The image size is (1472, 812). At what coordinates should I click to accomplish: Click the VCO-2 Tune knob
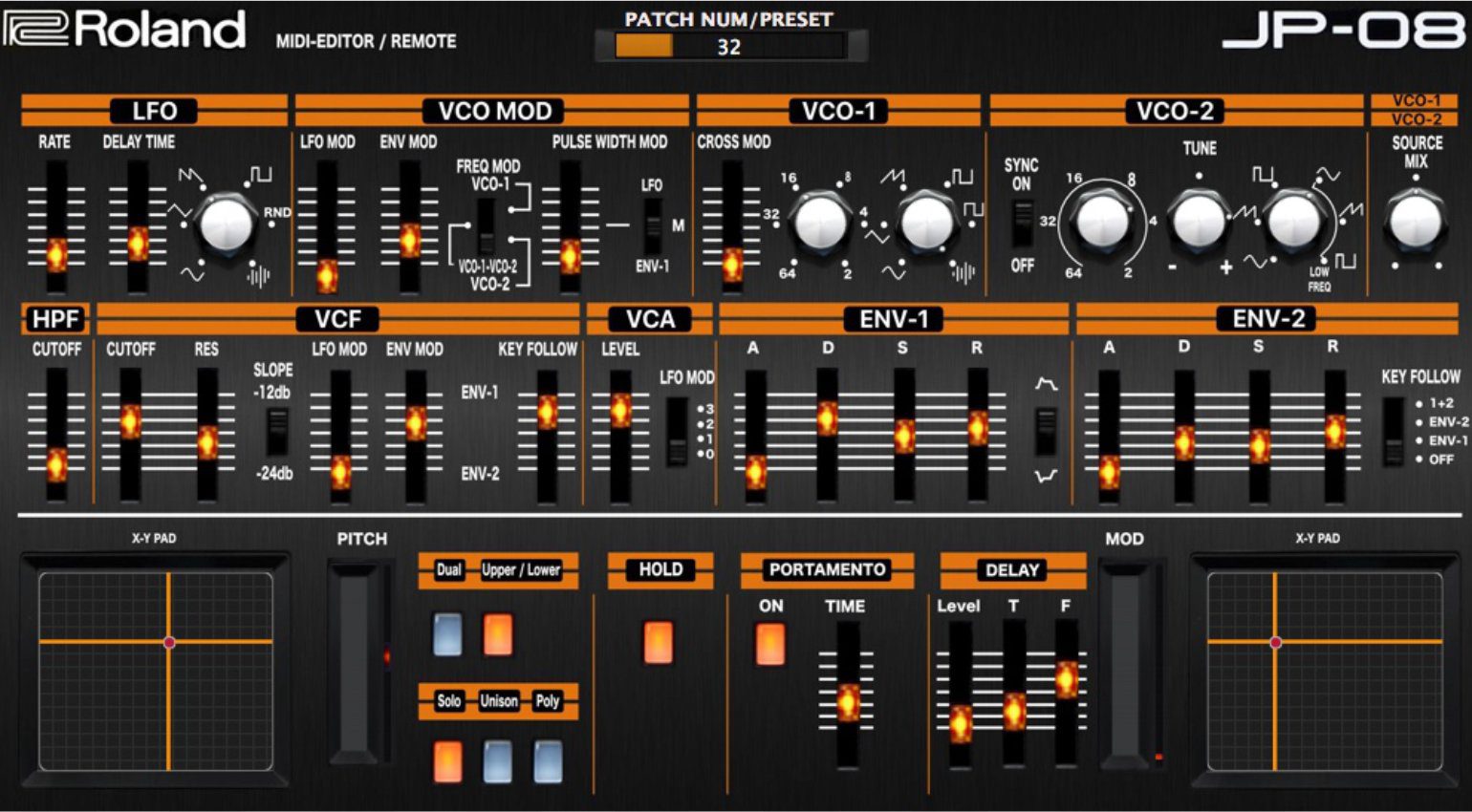pyautogui.click(x=1199, y=222)
